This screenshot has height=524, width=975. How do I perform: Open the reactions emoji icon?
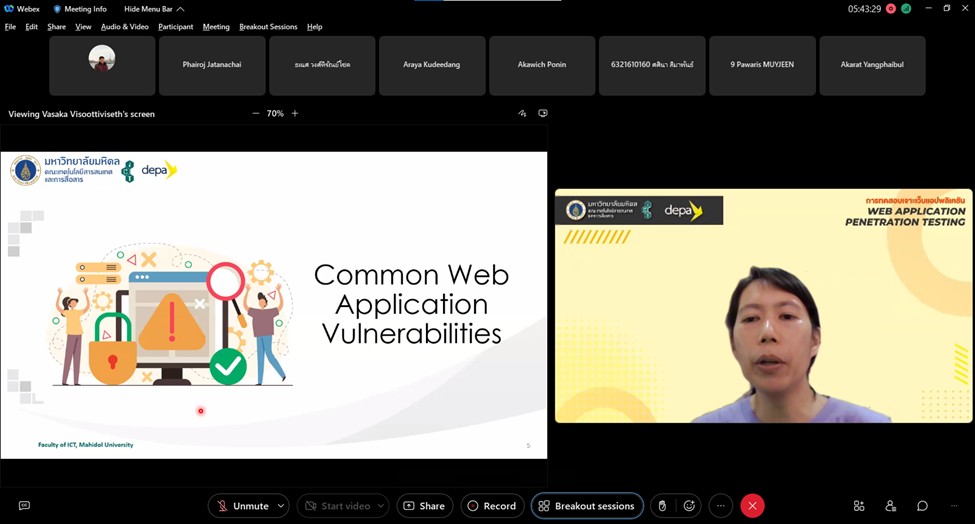pos(689,506)
